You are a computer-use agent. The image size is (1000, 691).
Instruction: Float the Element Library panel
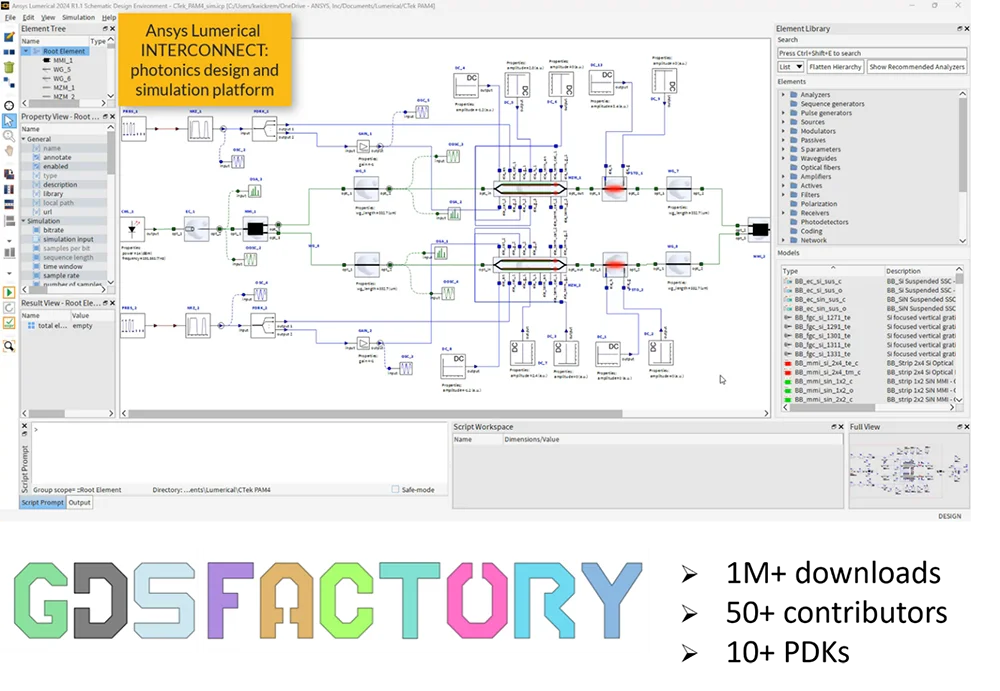(959, 29)
